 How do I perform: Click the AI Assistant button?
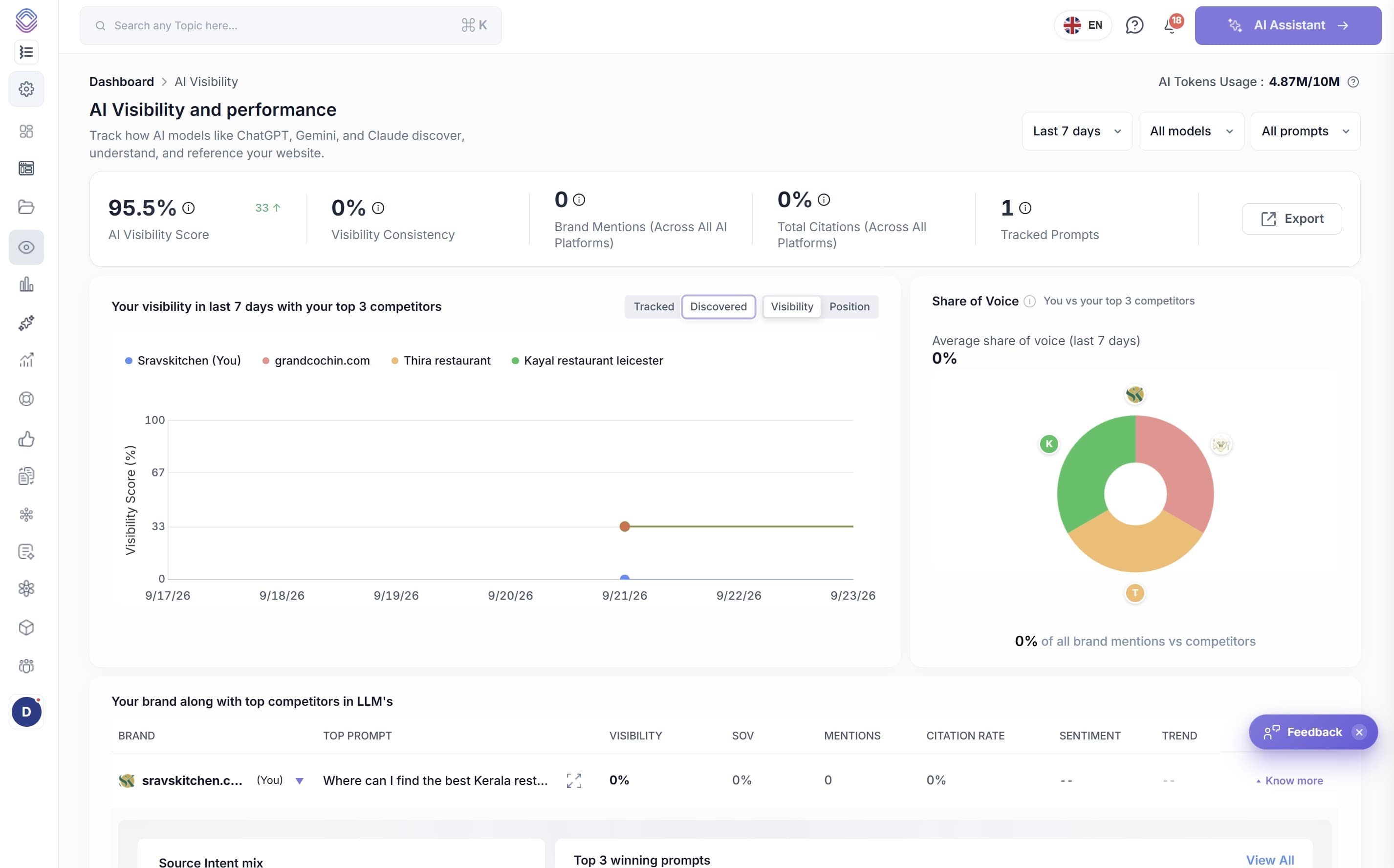coord(1288,25)
